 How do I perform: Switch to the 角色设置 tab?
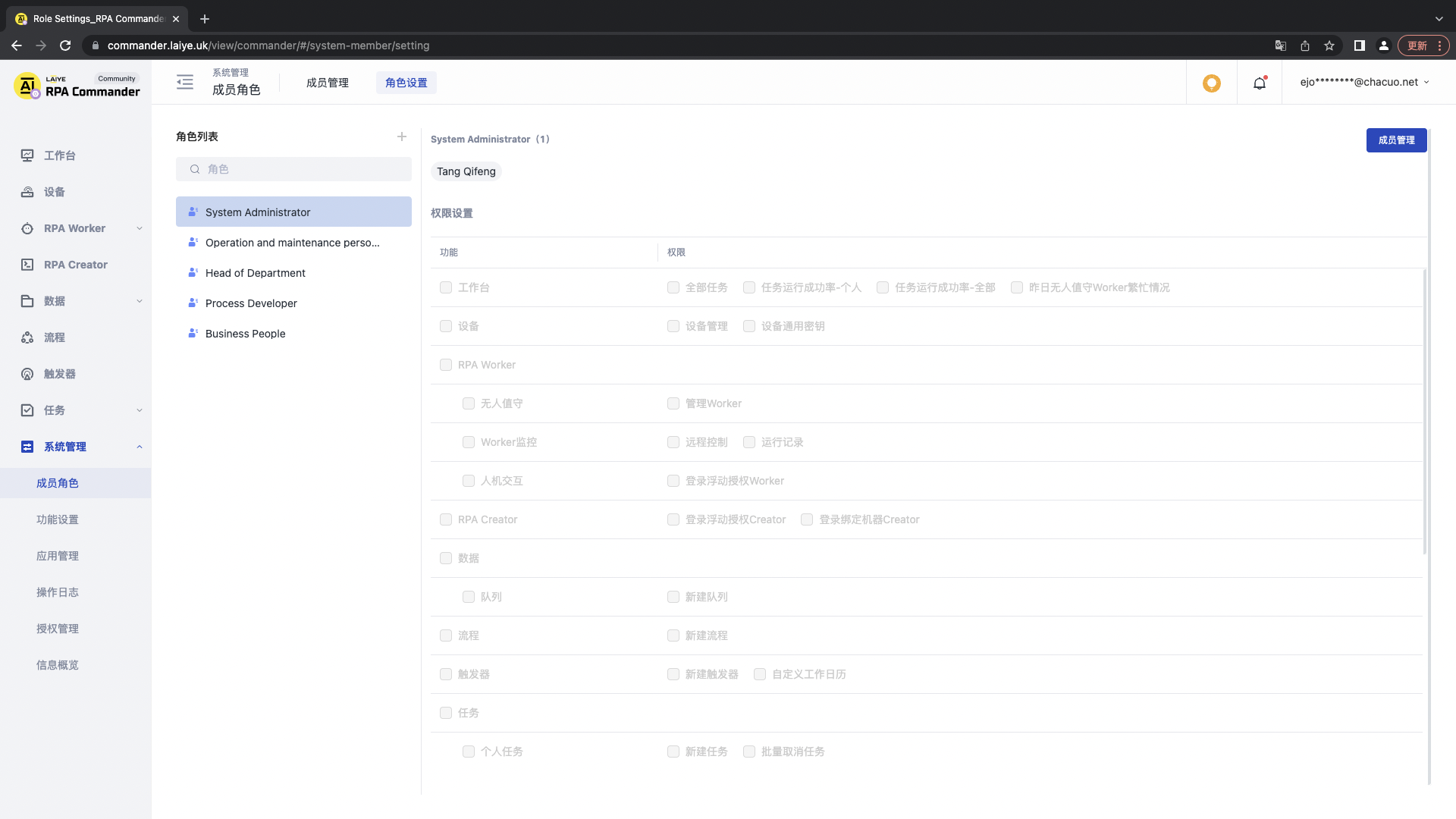click(406, 83)
